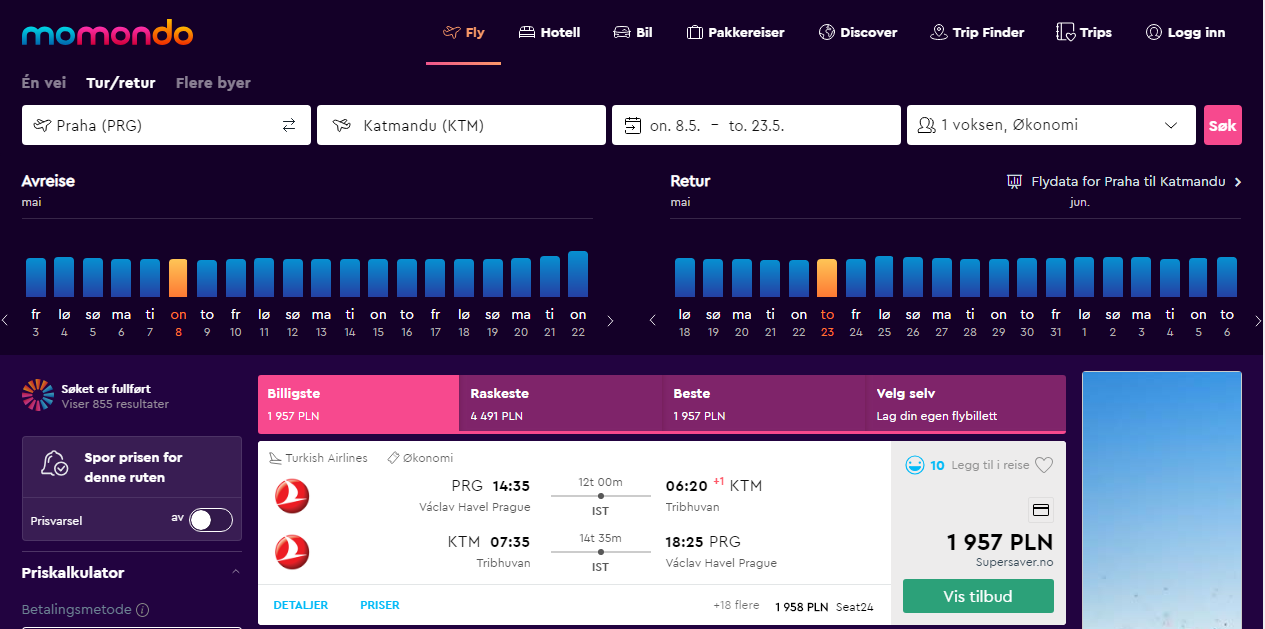Image resolution: width=1265 pixels, height=629 pixels.
Task: Open PRISER for the flight
Action: click(380, 605)
